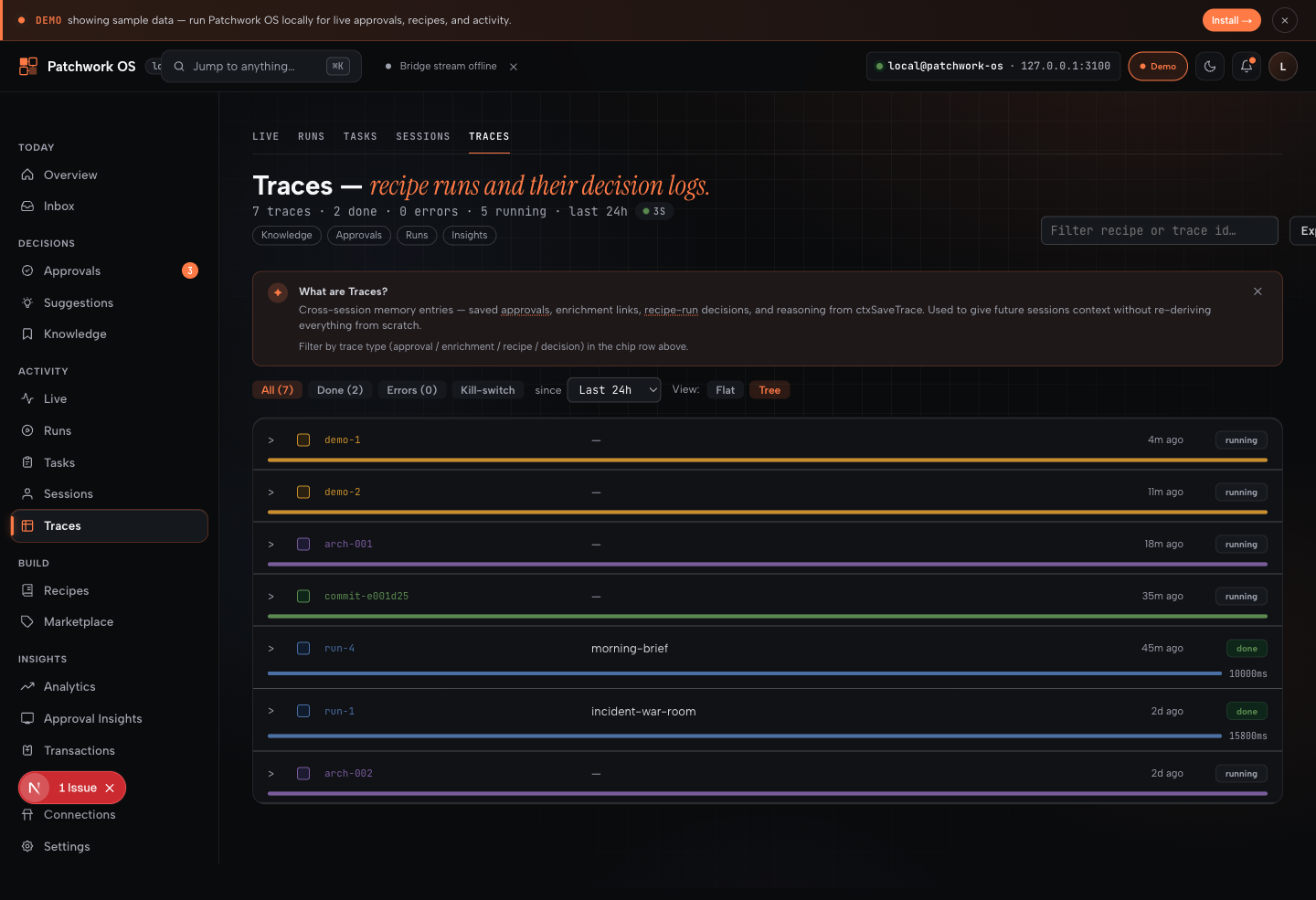Switch to the RUNS tab
The height and width of the screenshot is (900, 1316).
(312, 137)
